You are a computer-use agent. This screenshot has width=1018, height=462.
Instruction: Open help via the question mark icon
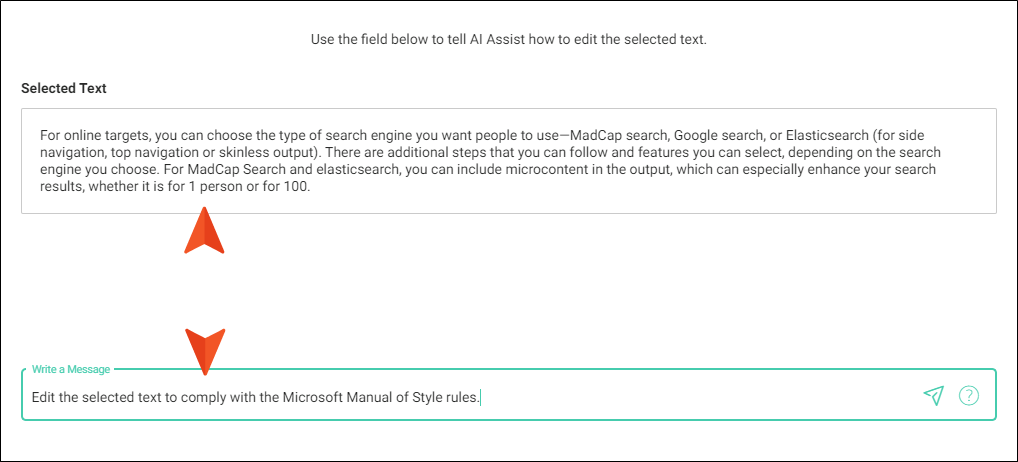coord(969,395)
